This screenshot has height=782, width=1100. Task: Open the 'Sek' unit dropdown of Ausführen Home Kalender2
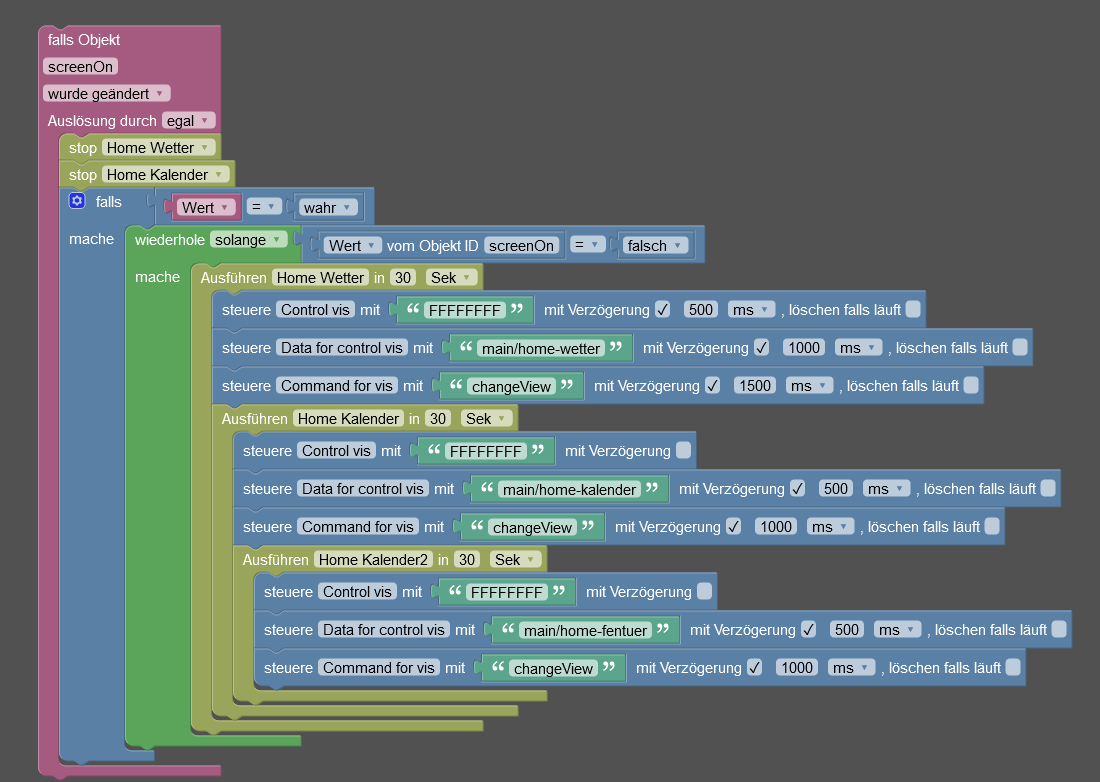click(x=515, y=560)
